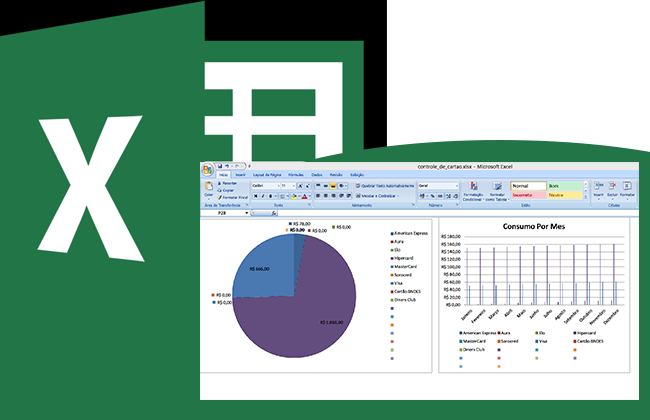This screenshot has width=650, height=420.
Task: Align cell text left
Action: pos(318,196)
